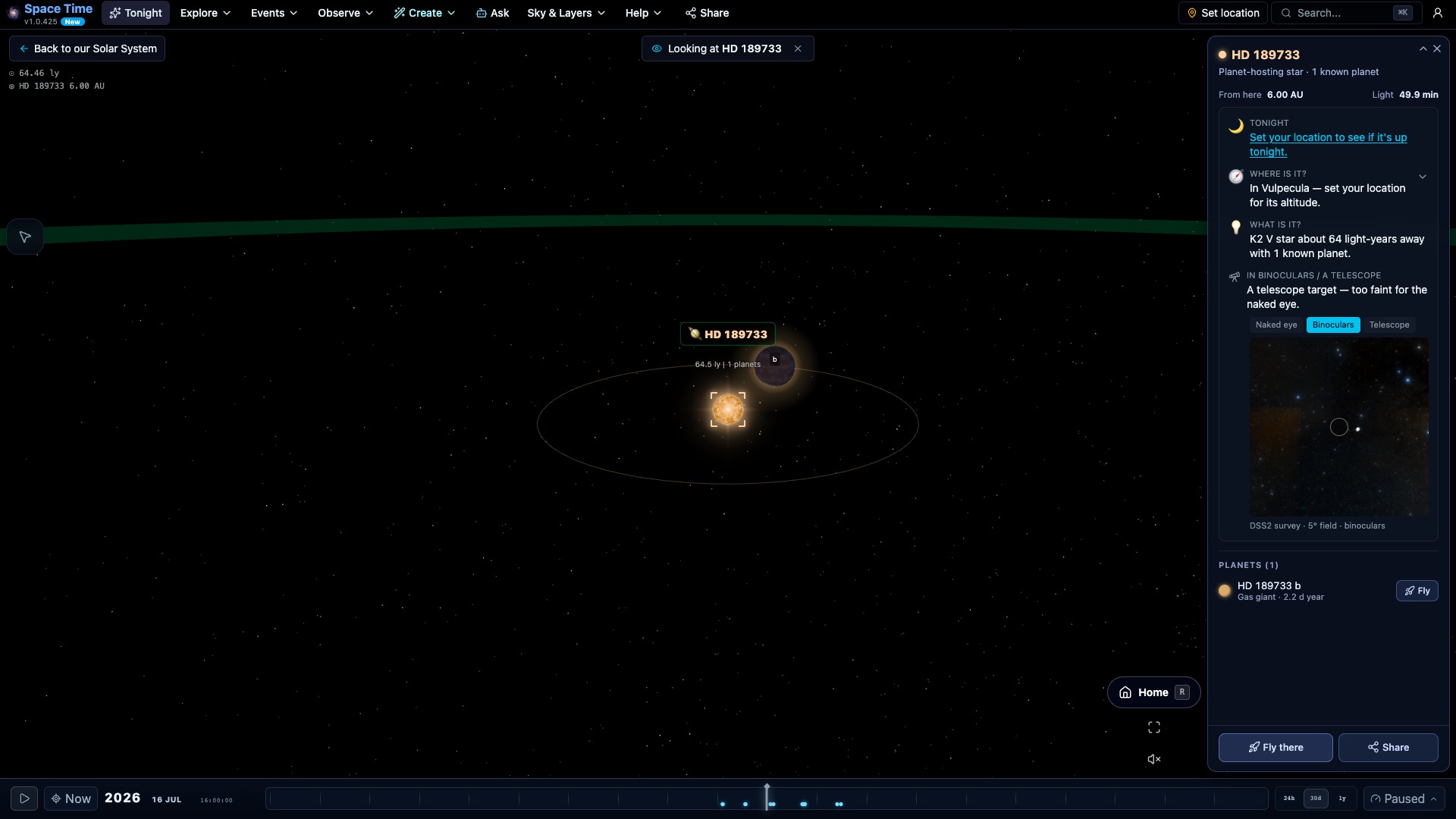The image size is (1456, 819).
Task: Set timeline range to 24h
Action: click(x=1289, y=799)
